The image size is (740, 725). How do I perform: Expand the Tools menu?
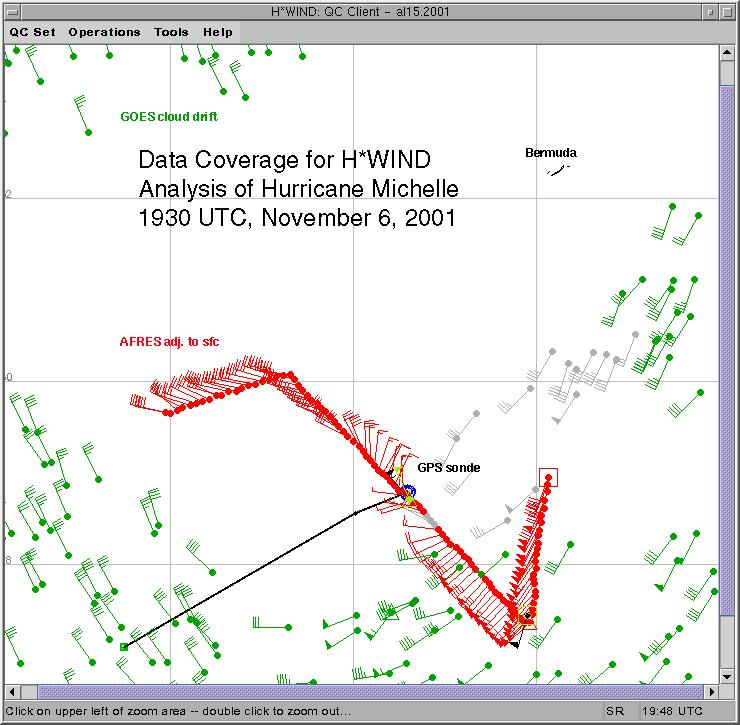pyautogui.click(x=171, y=32)
